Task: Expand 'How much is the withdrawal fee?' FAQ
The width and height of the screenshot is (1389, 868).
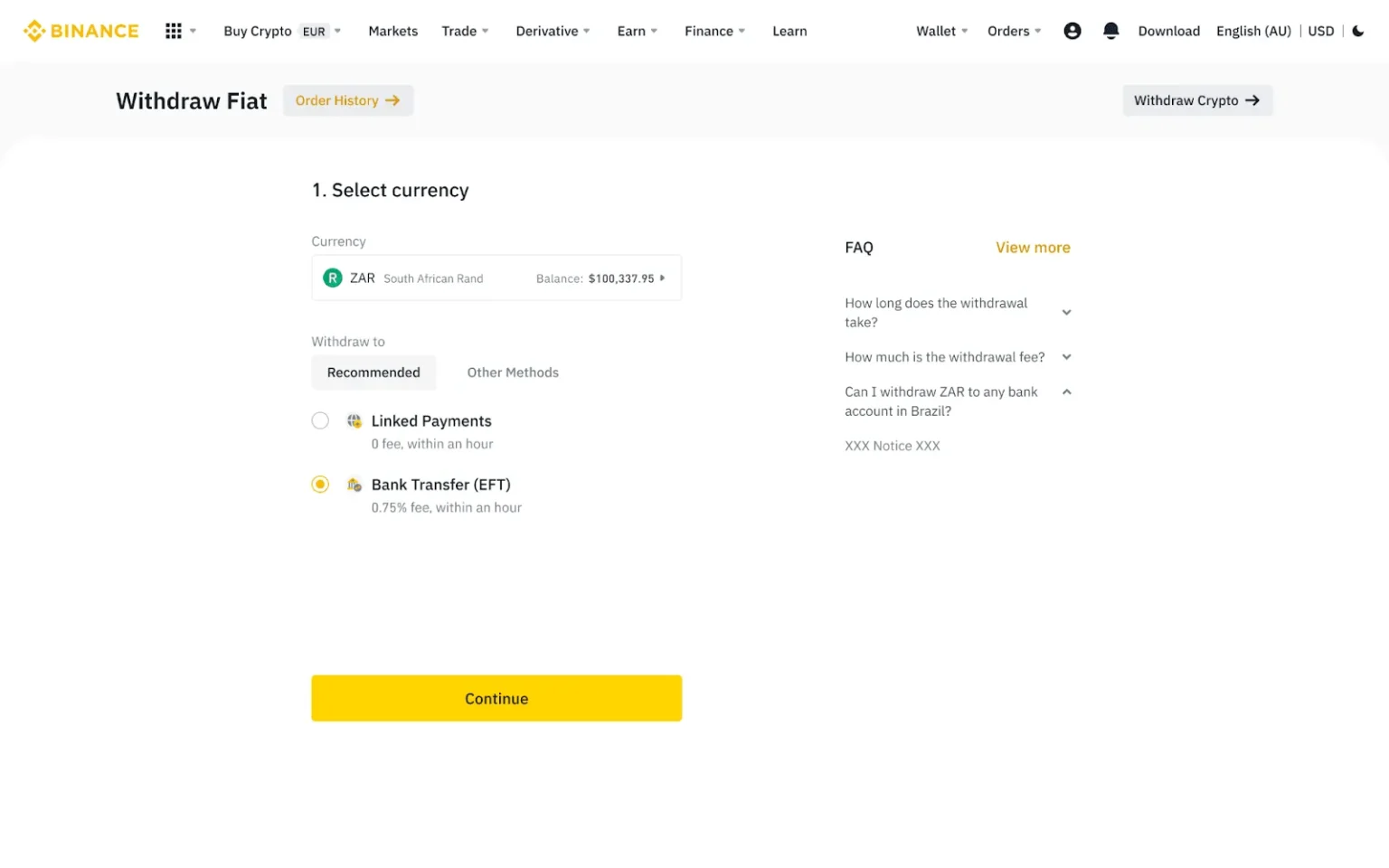Action: point(1066,356)
